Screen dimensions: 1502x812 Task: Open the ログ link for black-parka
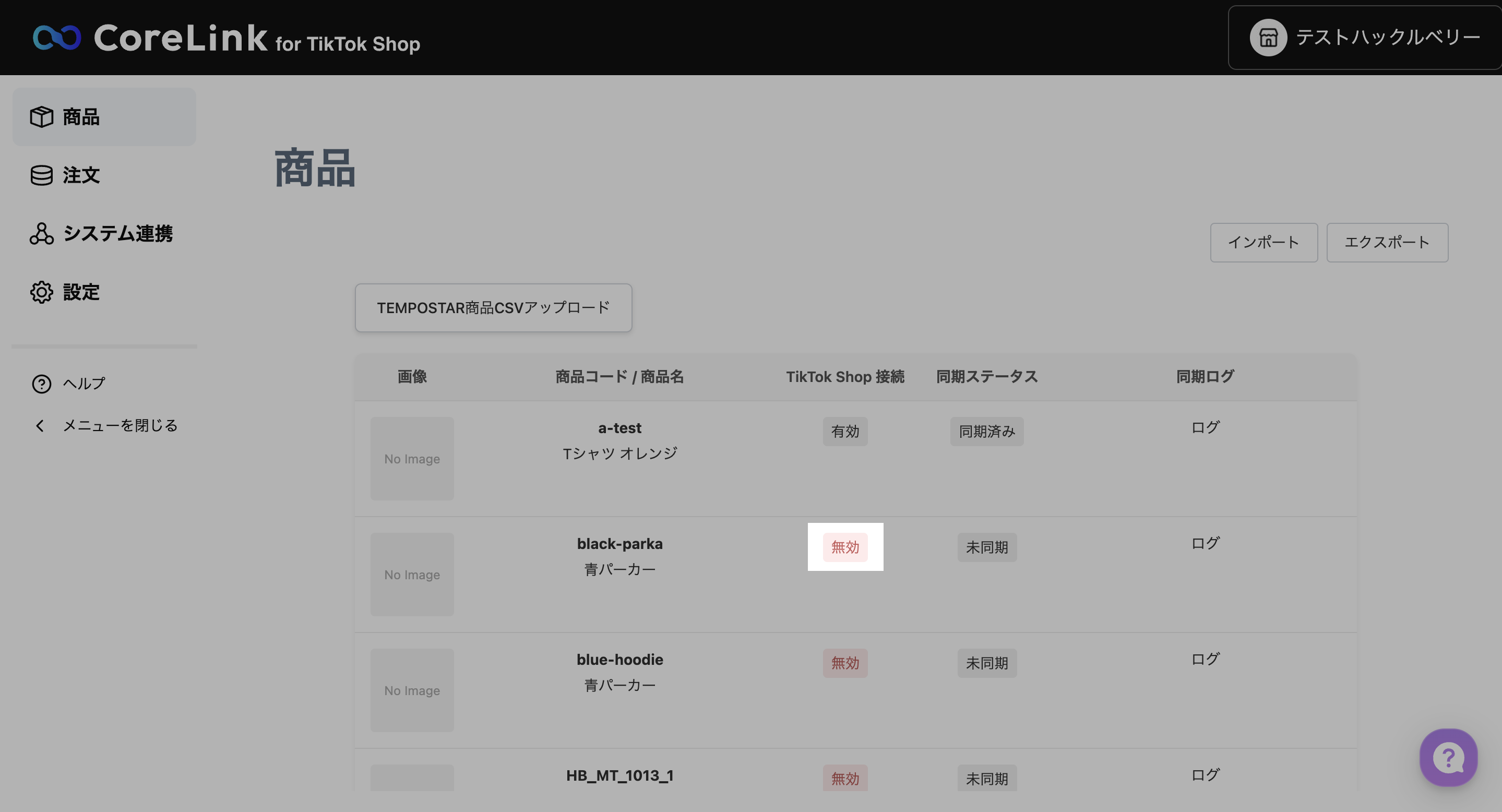pos(1205,543)
